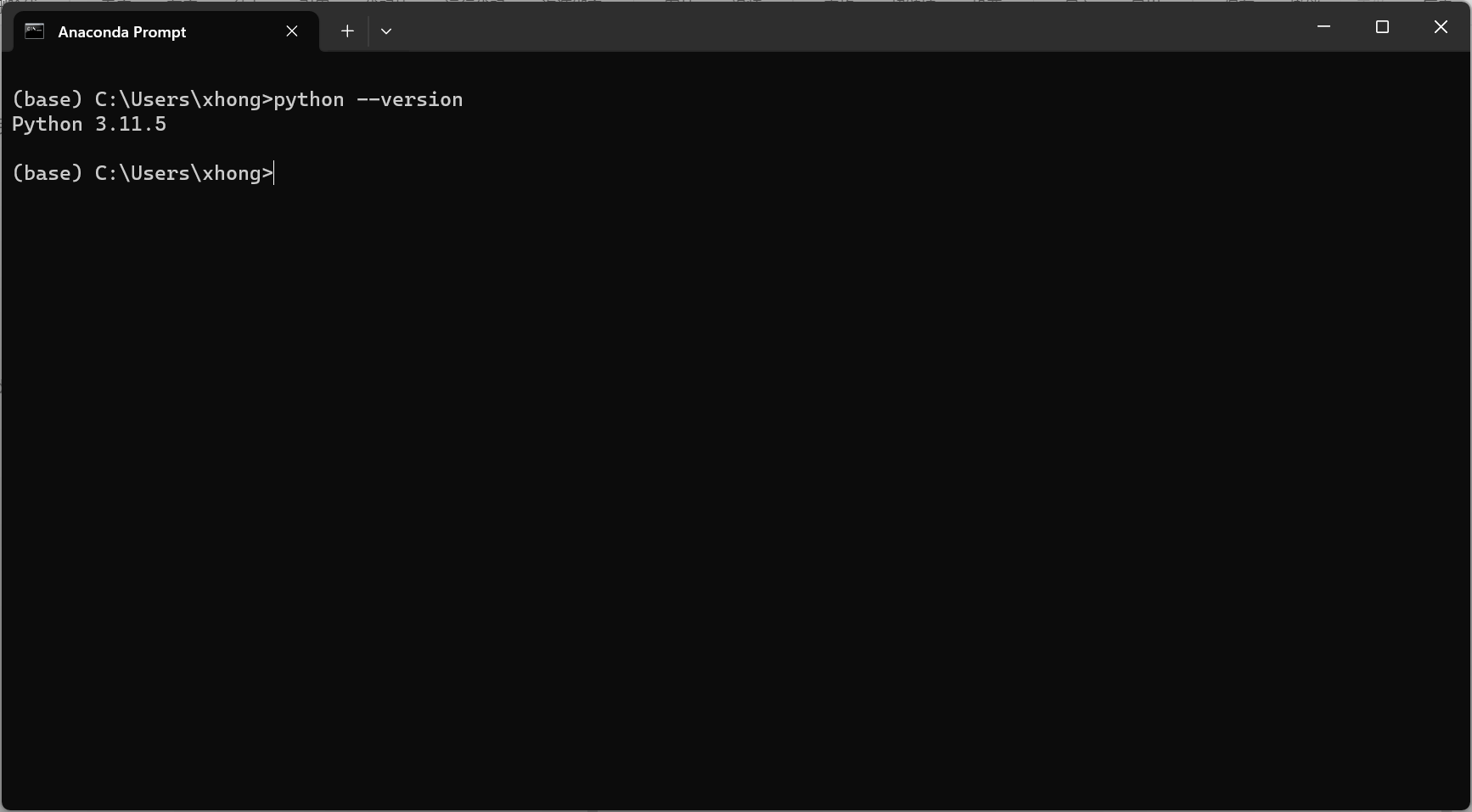
Task: Click the current prompt line with the cursor
Action: point(143,173)
